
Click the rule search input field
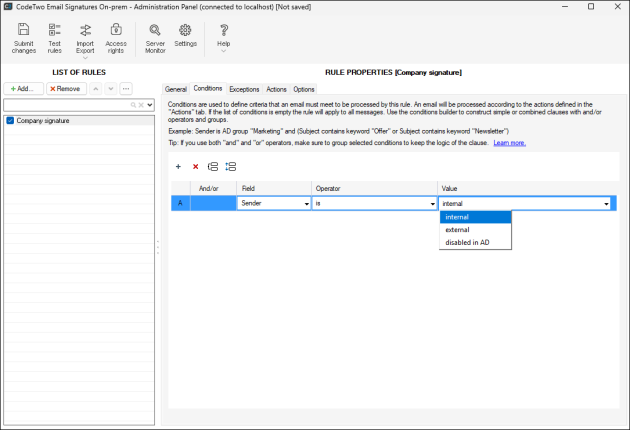point(65,104)
